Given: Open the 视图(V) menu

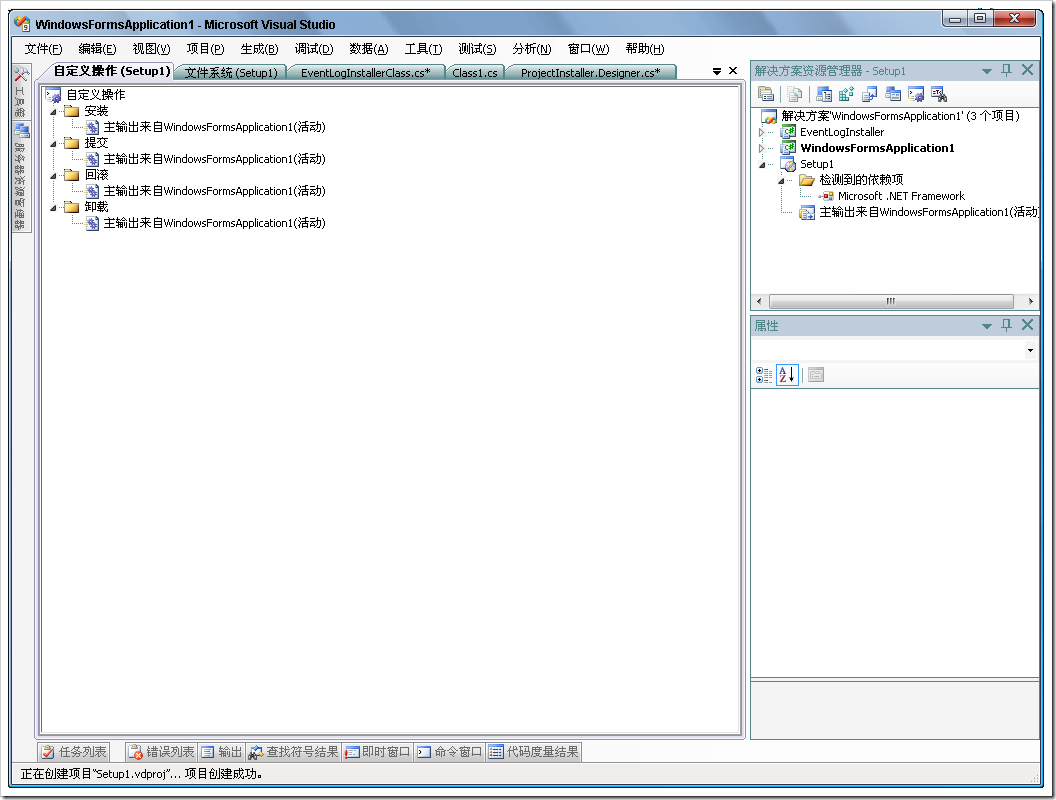Looking at the screenshot, I should 152,48.
